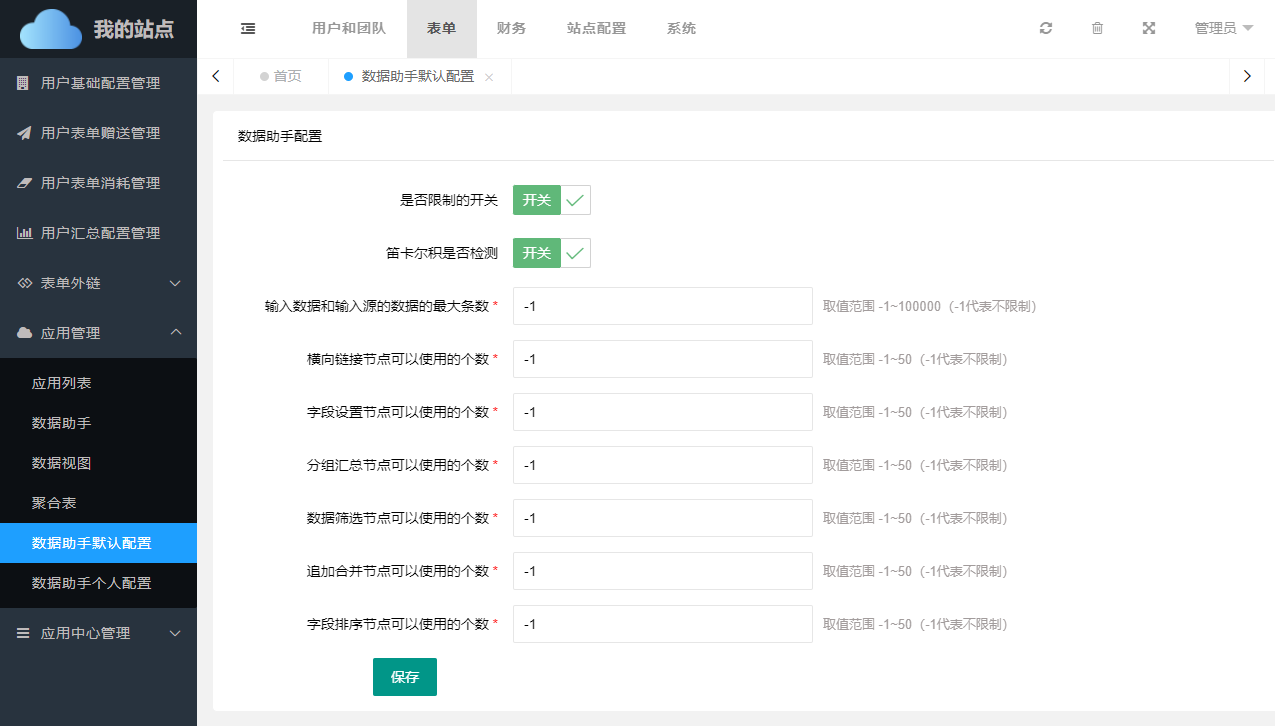Toggle the 笛卡尔积是否检测 switch

(x=551, y=253)
